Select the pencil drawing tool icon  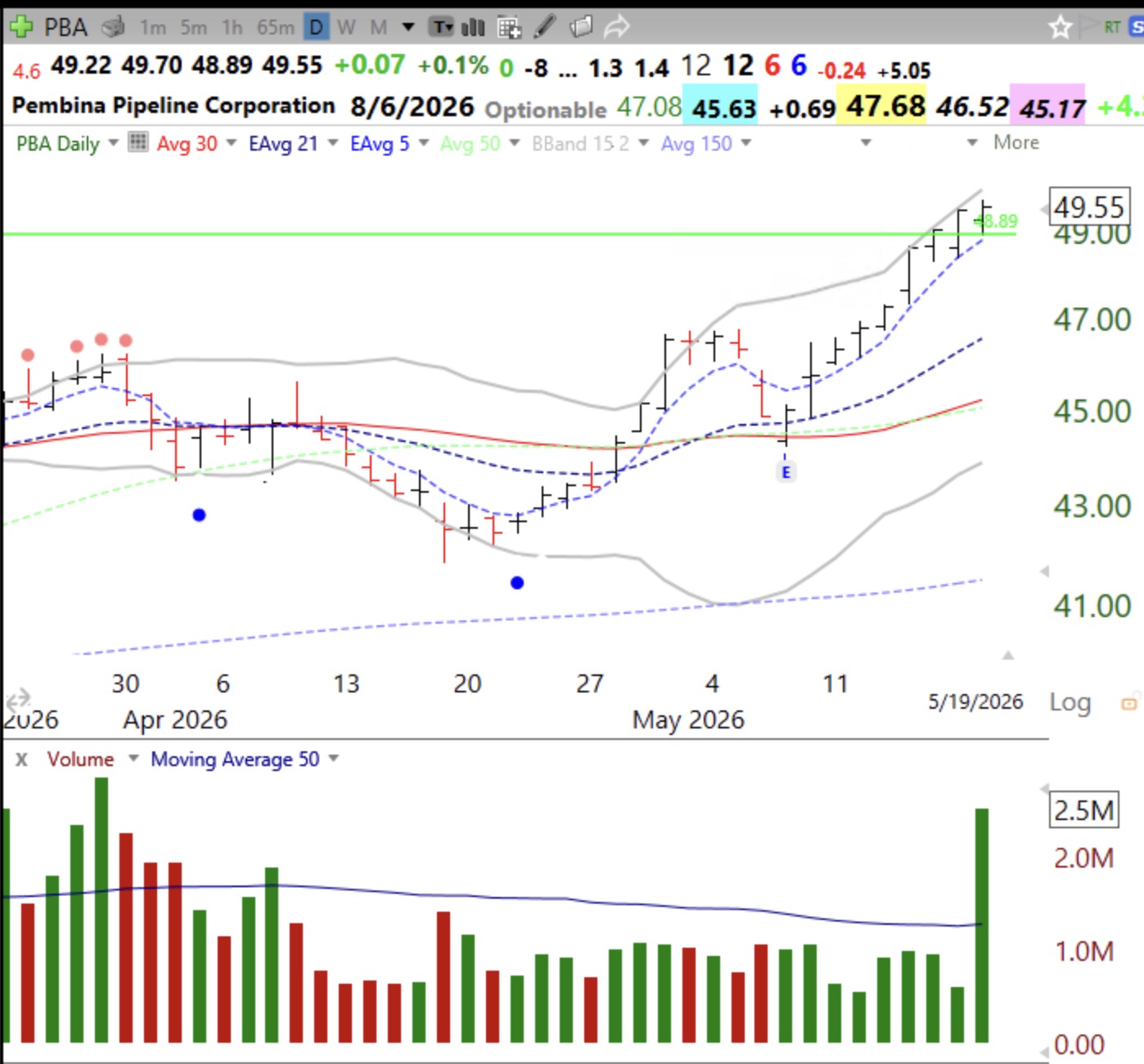[x=544, y=27]
